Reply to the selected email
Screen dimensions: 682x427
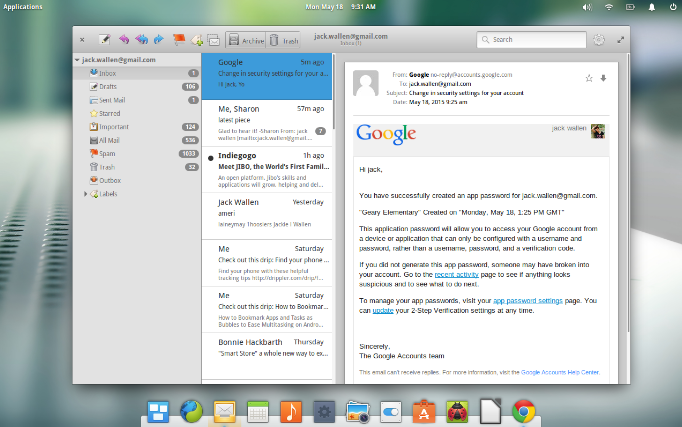tap(124, 40)
